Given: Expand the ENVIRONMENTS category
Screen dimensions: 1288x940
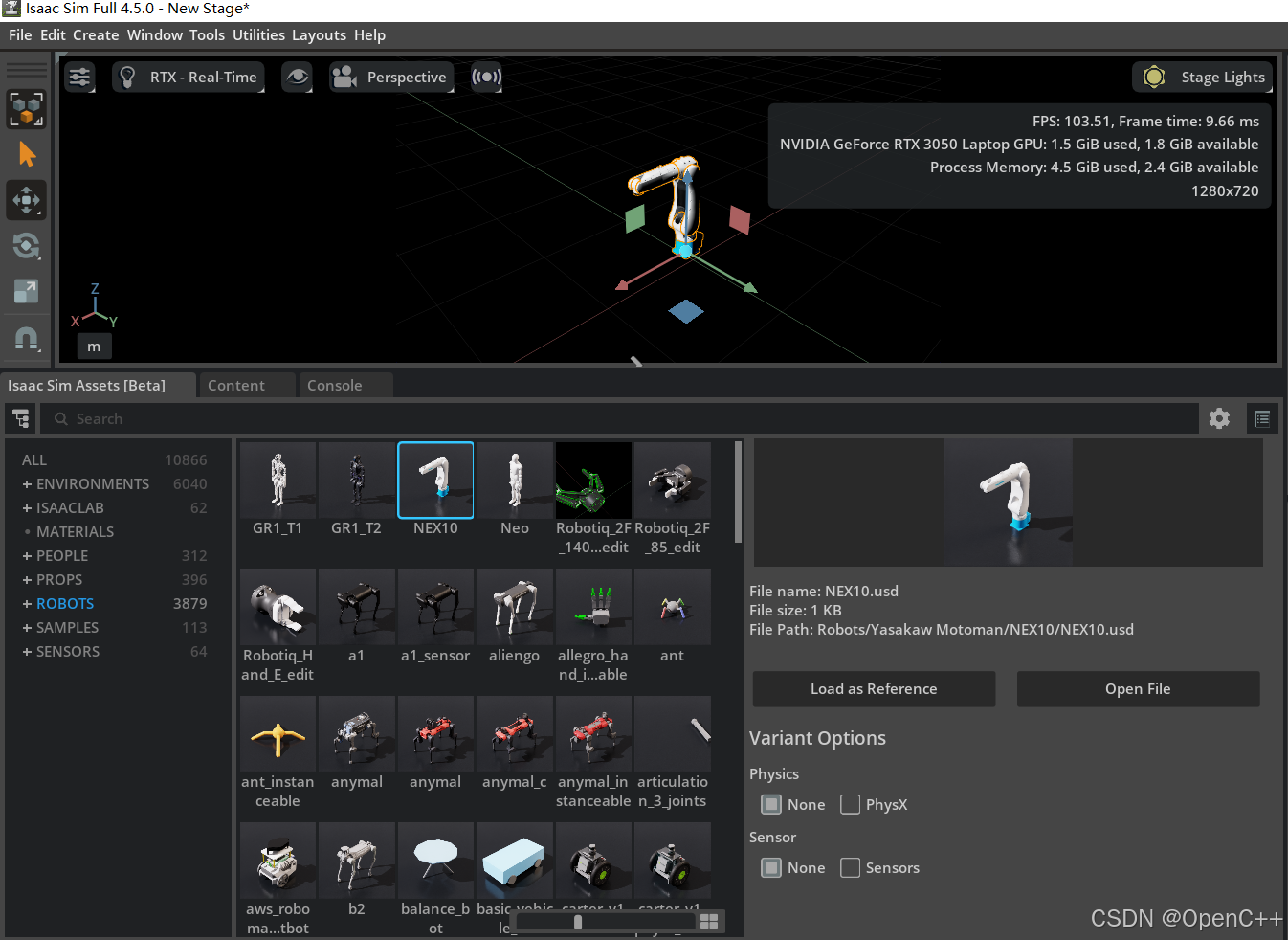Looking at the screenshot, I should [x=28, y=484].
